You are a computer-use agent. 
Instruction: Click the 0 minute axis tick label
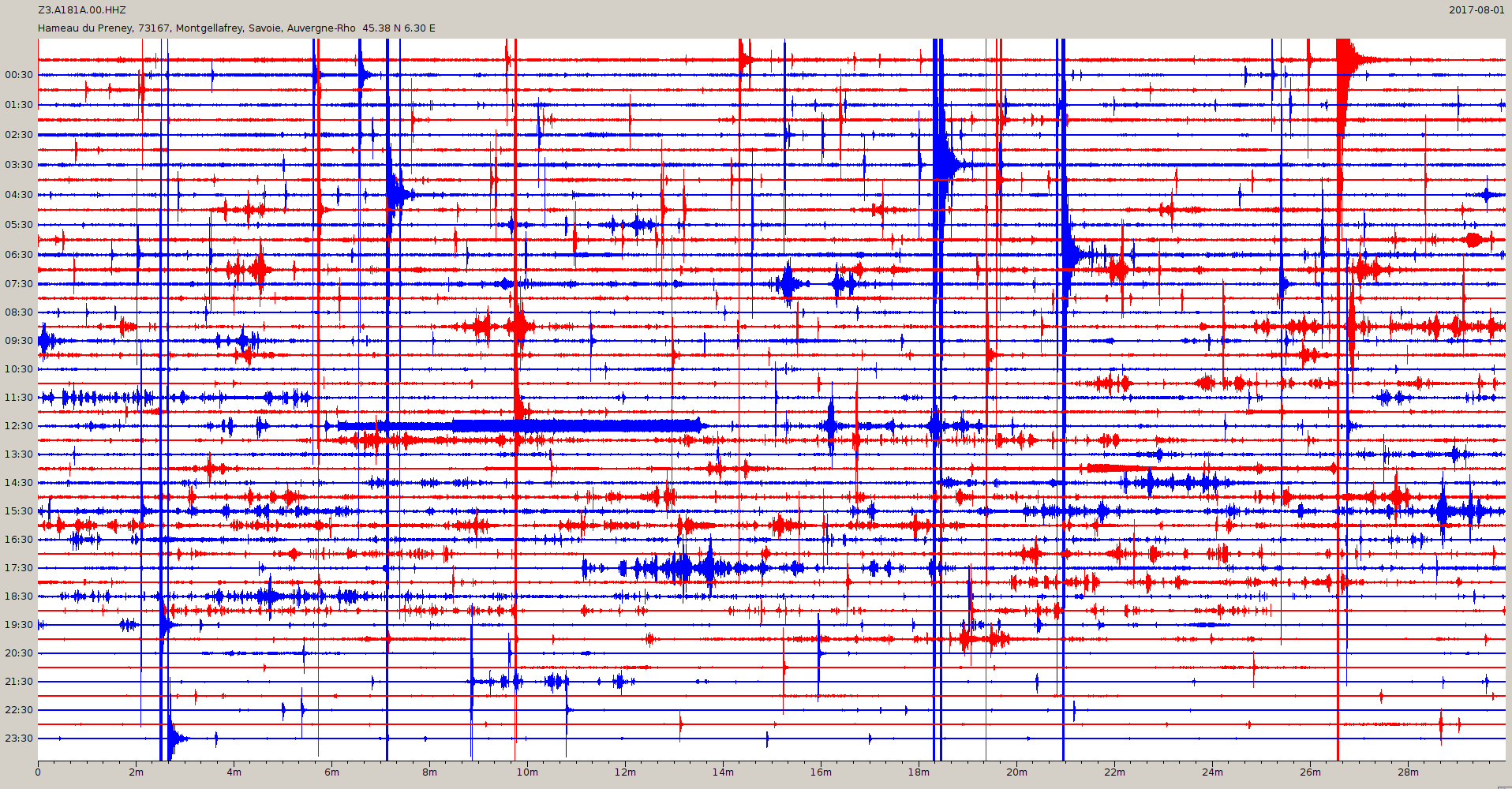[x=38, y=772]
